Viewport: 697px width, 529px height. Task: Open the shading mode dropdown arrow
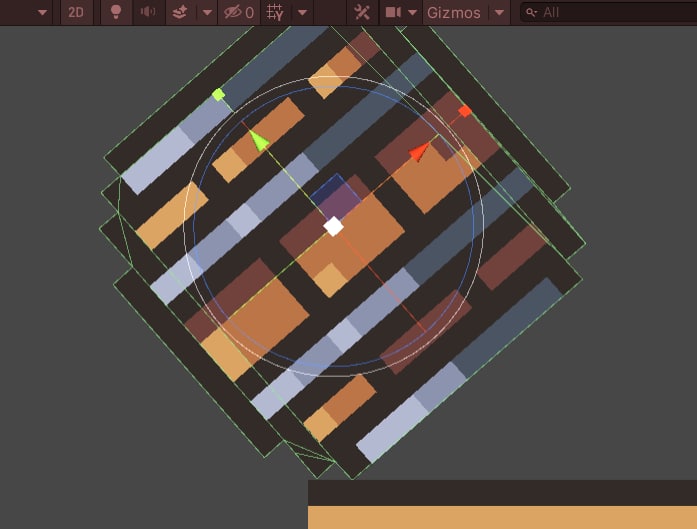[42, 12]
